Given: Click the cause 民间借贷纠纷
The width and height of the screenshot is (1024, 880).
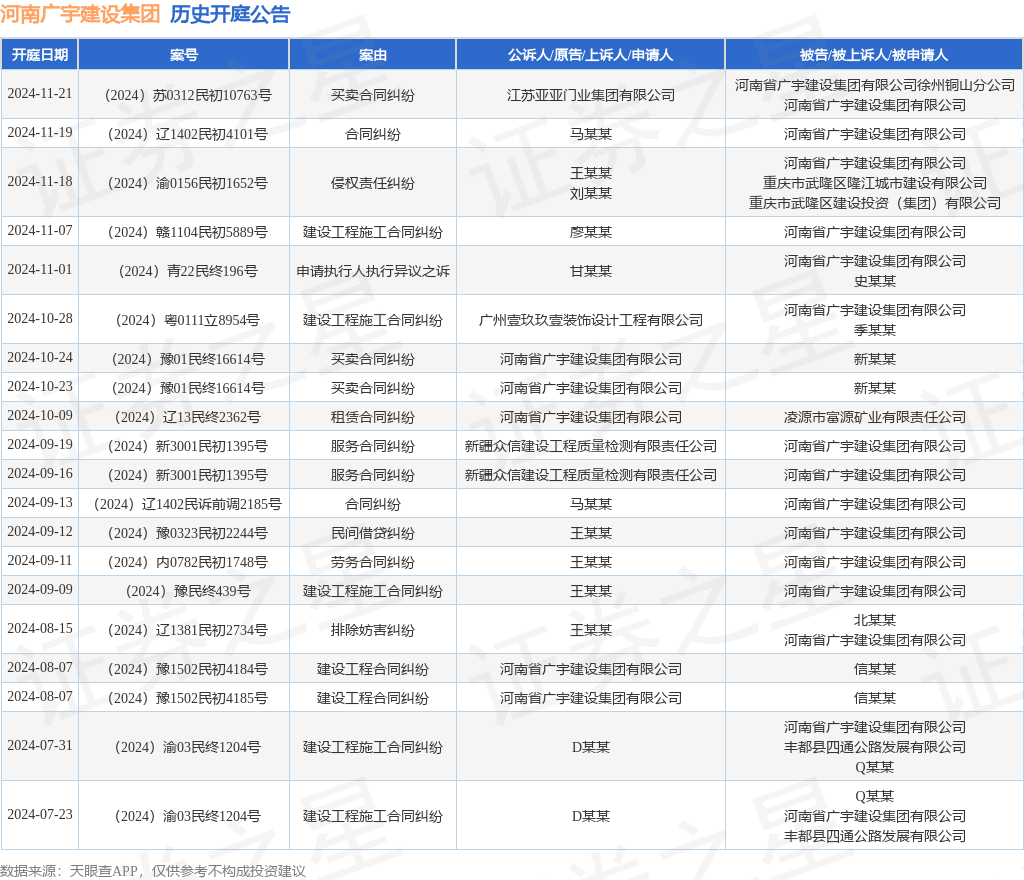Looking at the screenshot, I should tap(372, 533).
